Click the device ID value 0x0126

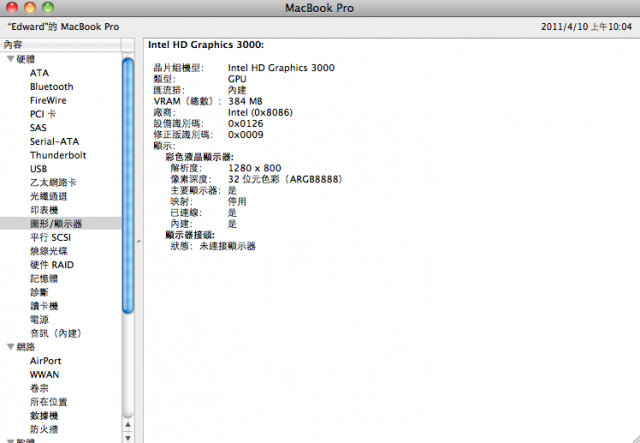click(x=245, y=124)
